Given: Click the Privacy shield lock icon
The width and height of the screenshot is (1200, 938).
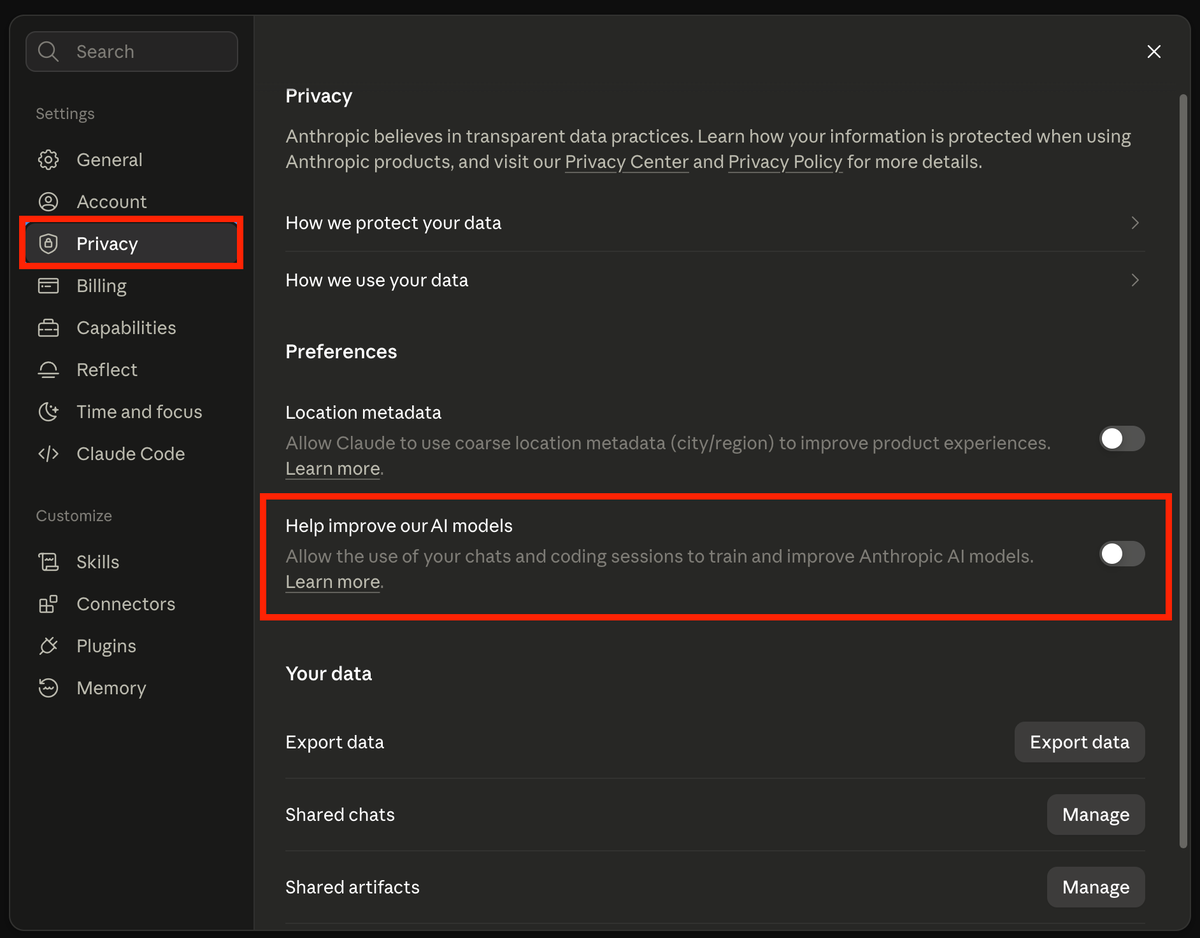Looking at the screenshot, I should pos(48,244).
